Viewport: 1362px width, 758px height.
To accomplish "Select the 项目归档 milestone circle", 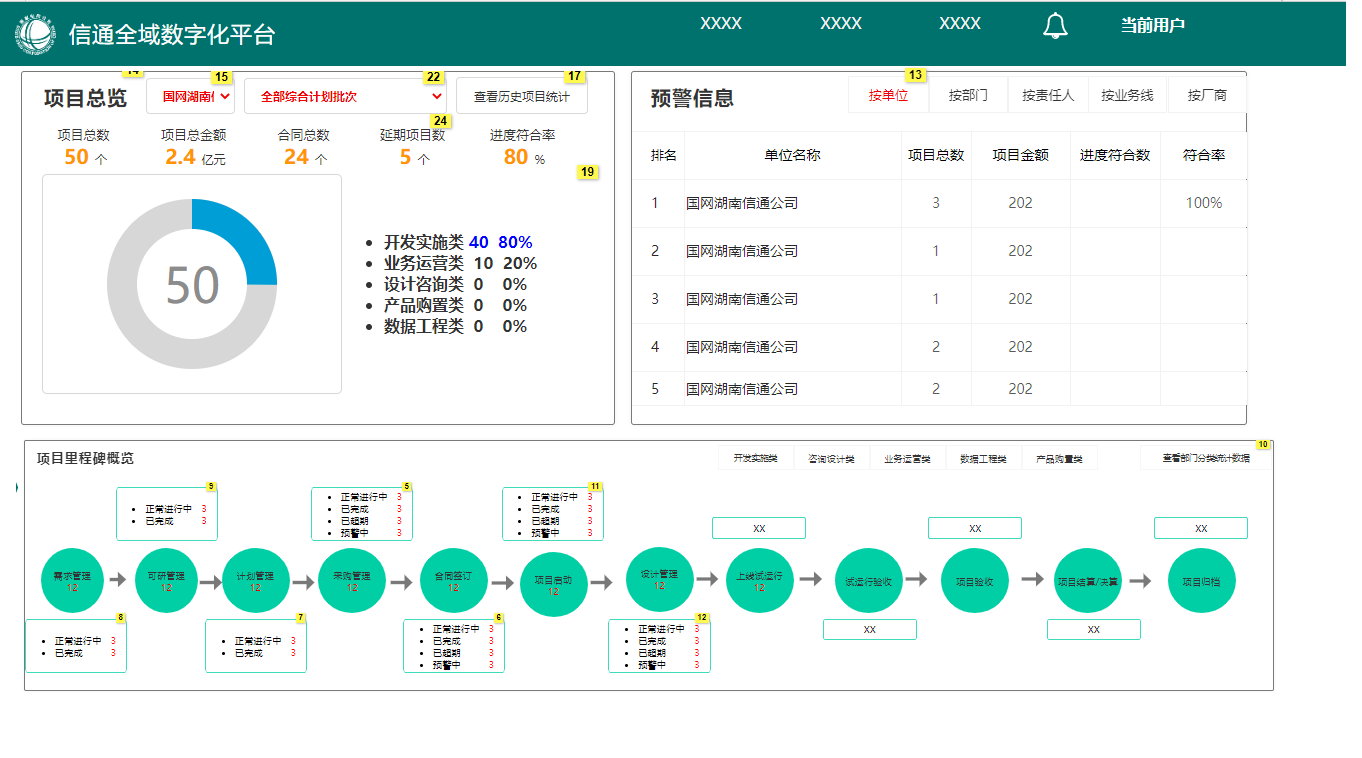I will tap(1202, 581).
